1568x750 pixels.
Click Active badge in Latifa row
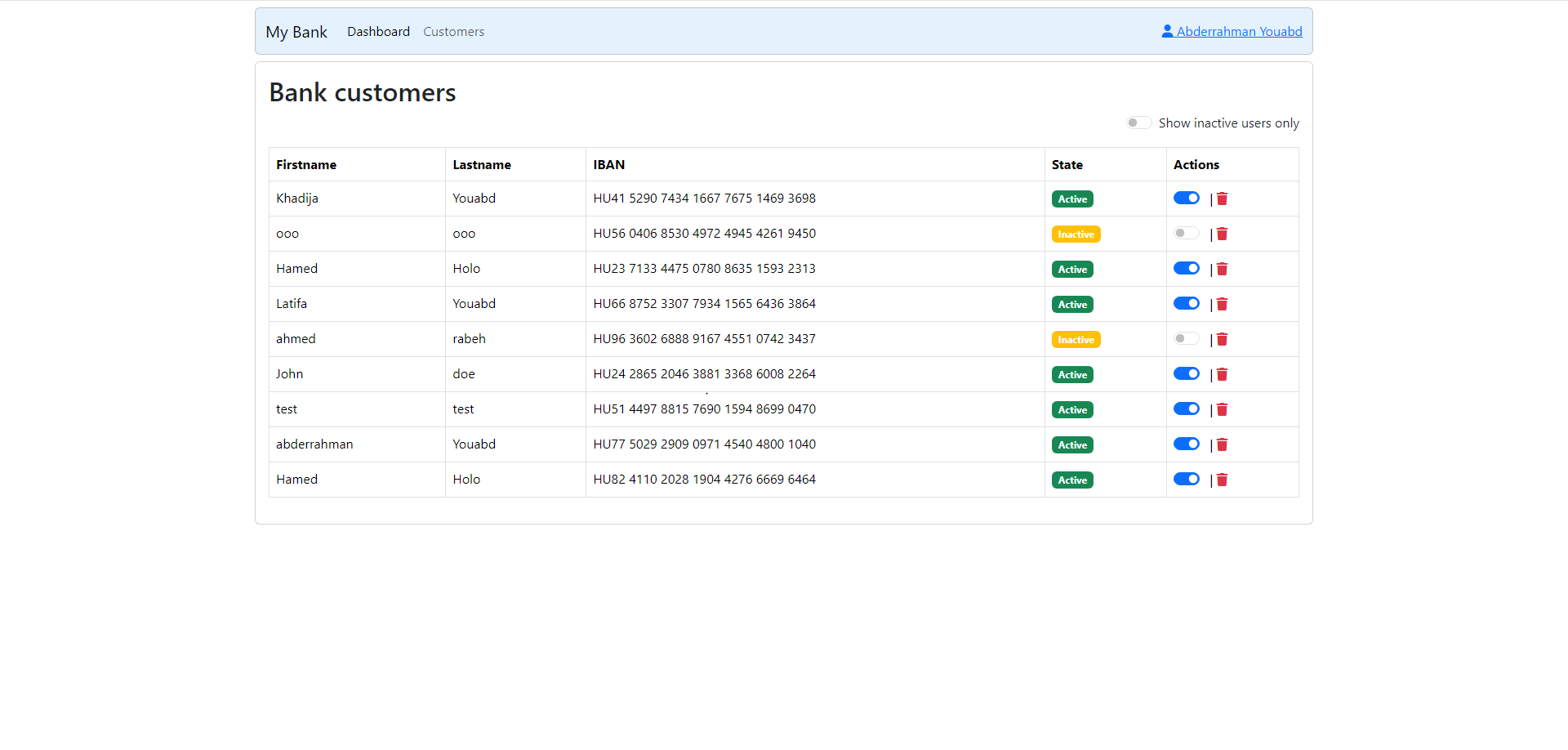pyautogui.click(x=1072, y=304)
